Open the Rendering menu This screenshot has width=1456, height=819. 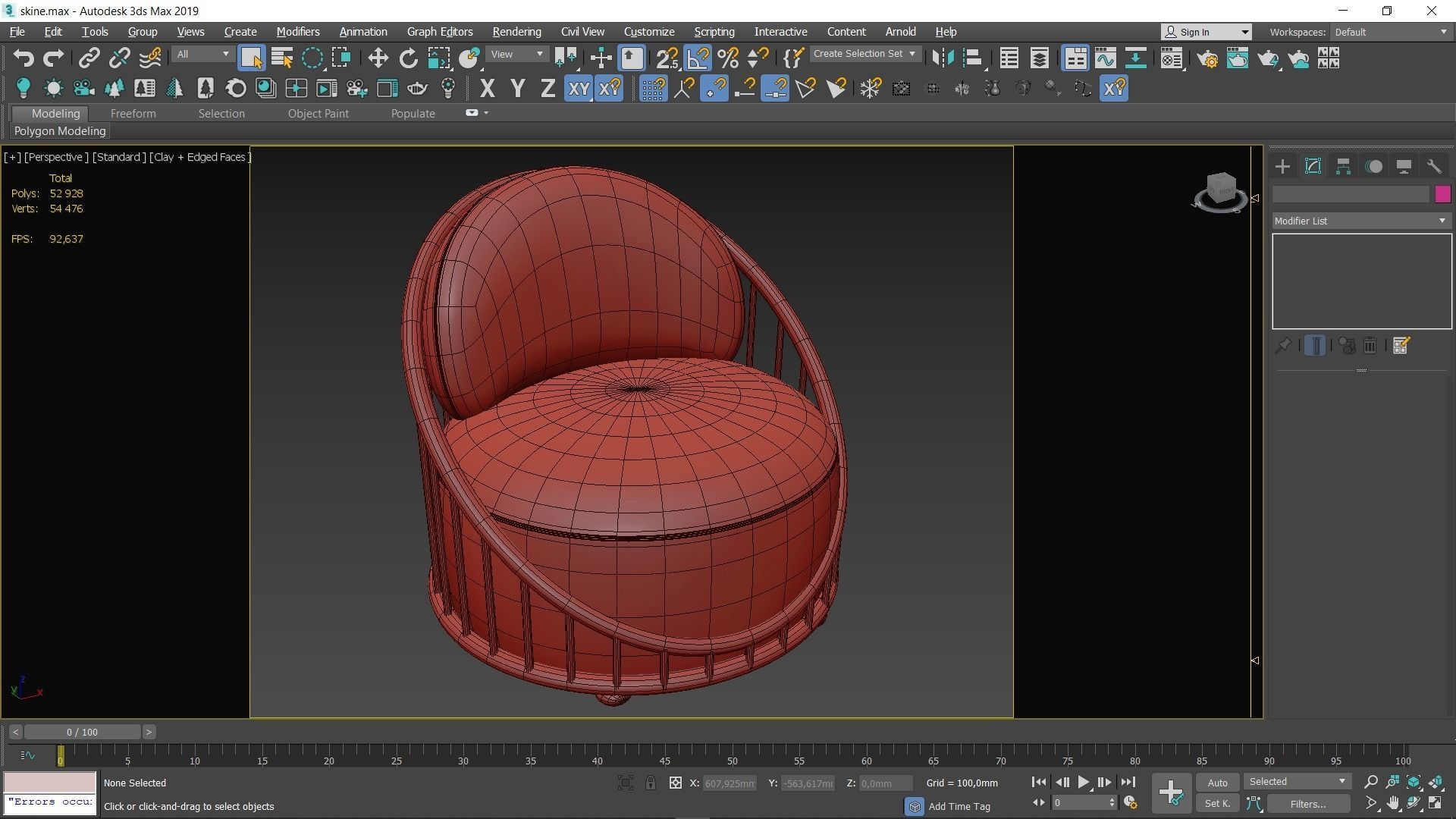coord(516,32)
